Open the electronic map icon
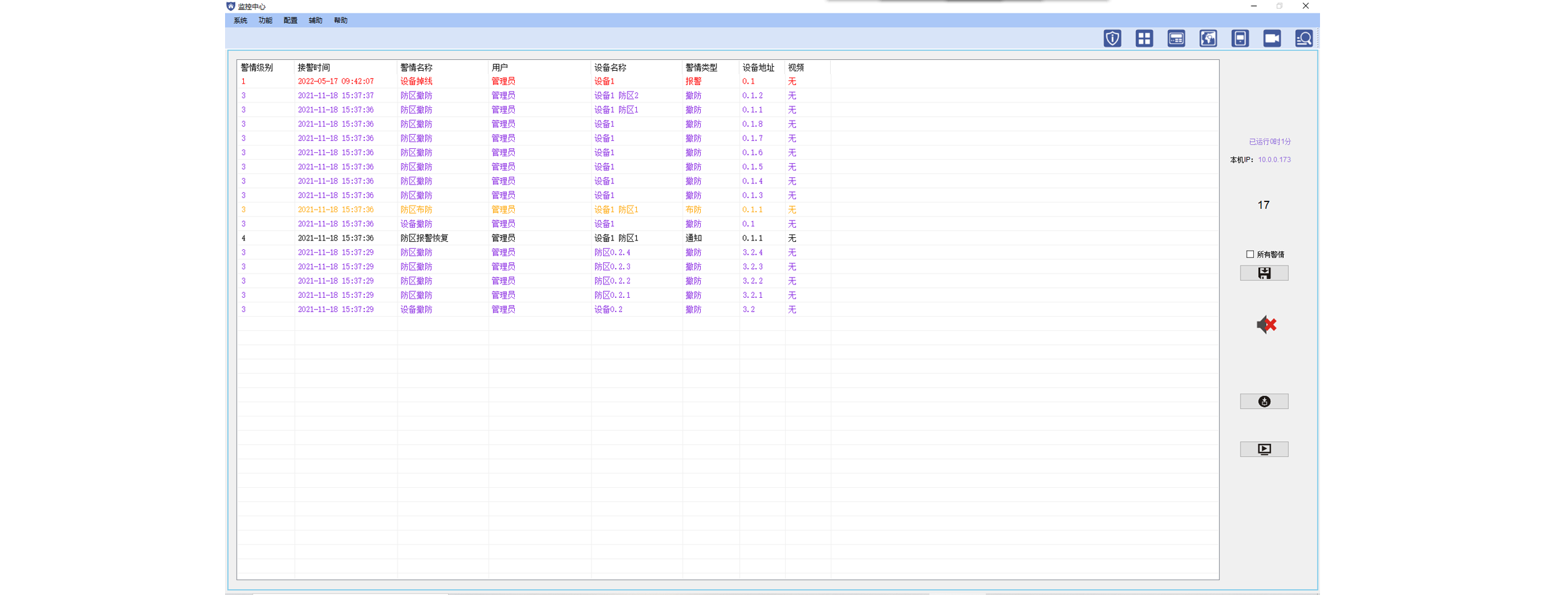Image resolution: width=1568 pixels, height=595 pixels. coord(1208,38)
